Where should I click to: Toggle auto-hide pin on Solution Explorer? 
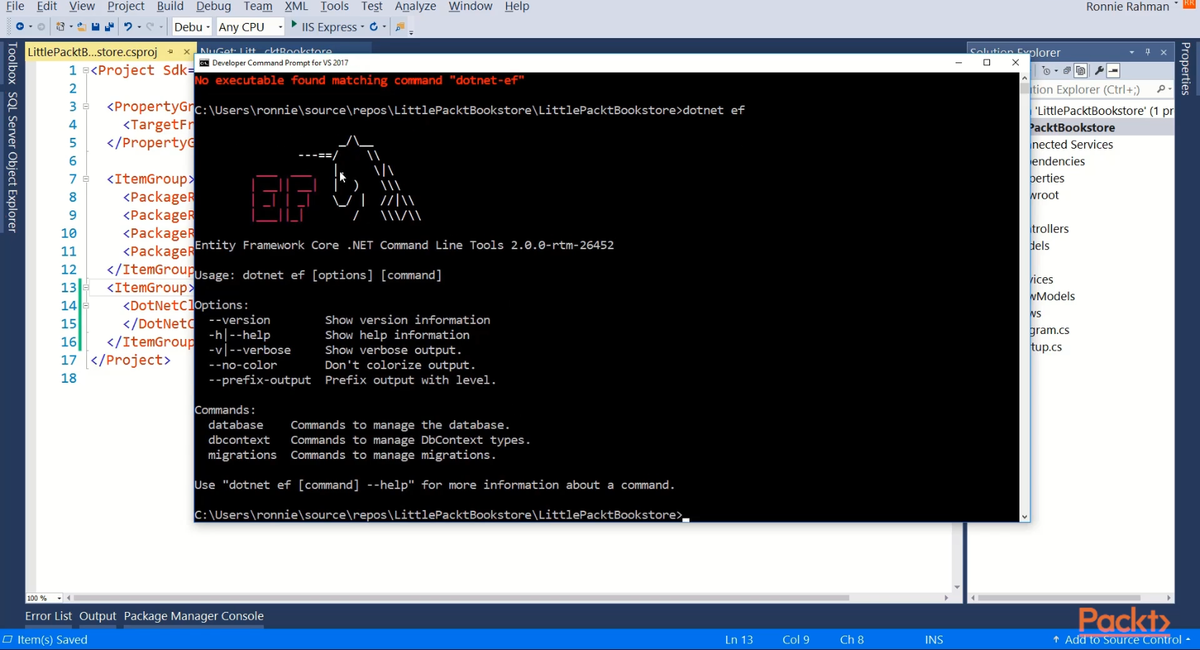(x=1148, y=52)
